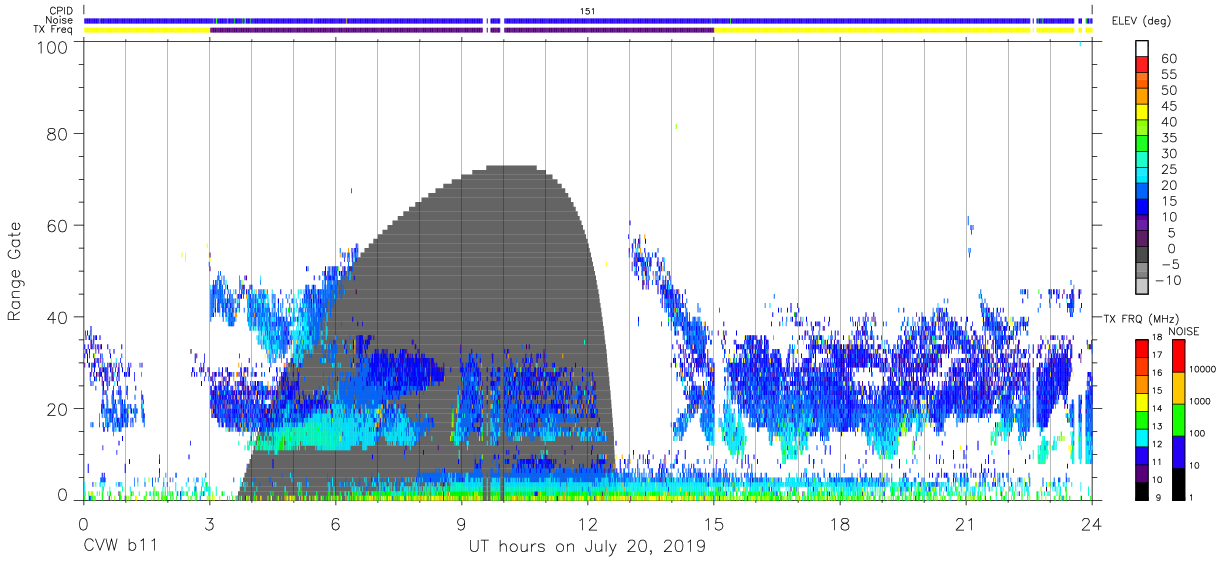1228x567 pixels.
Task: Click the Range Gate y-axis title
Action: coord(15,271)
